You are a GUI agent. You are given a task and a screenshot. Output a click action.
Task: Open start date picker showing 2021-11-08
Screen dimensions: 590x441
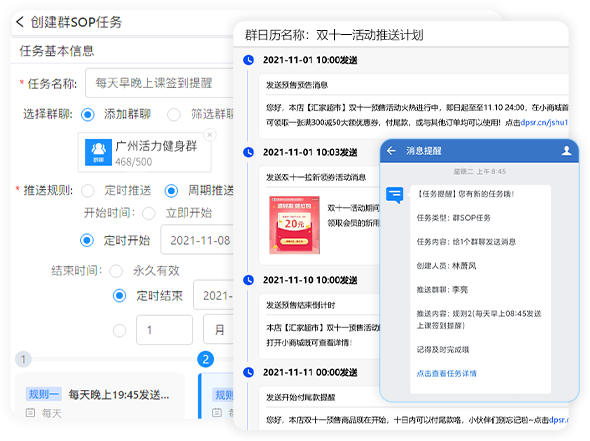tap(198, 240)
